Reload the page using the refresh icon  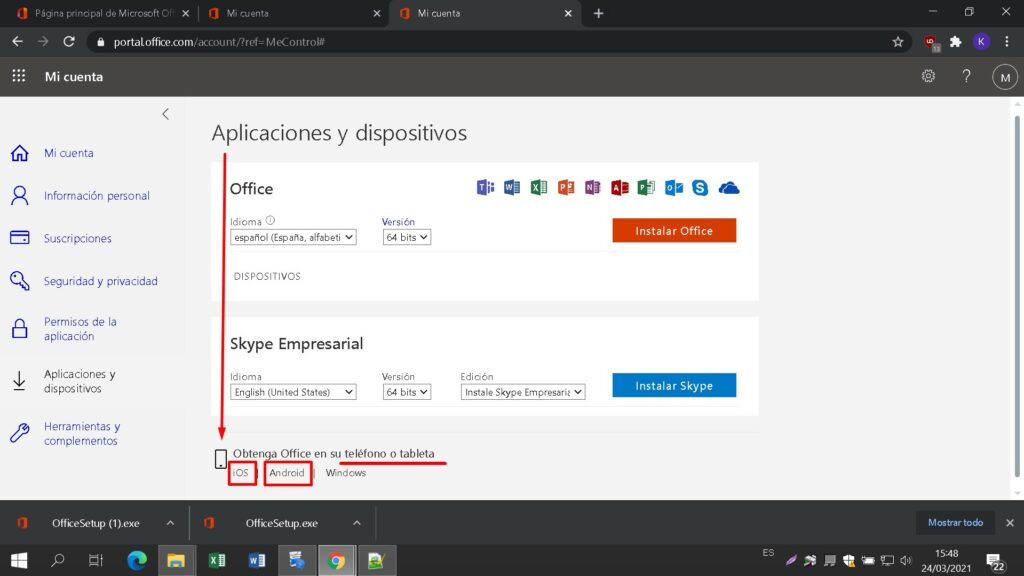tap(69, 42)
